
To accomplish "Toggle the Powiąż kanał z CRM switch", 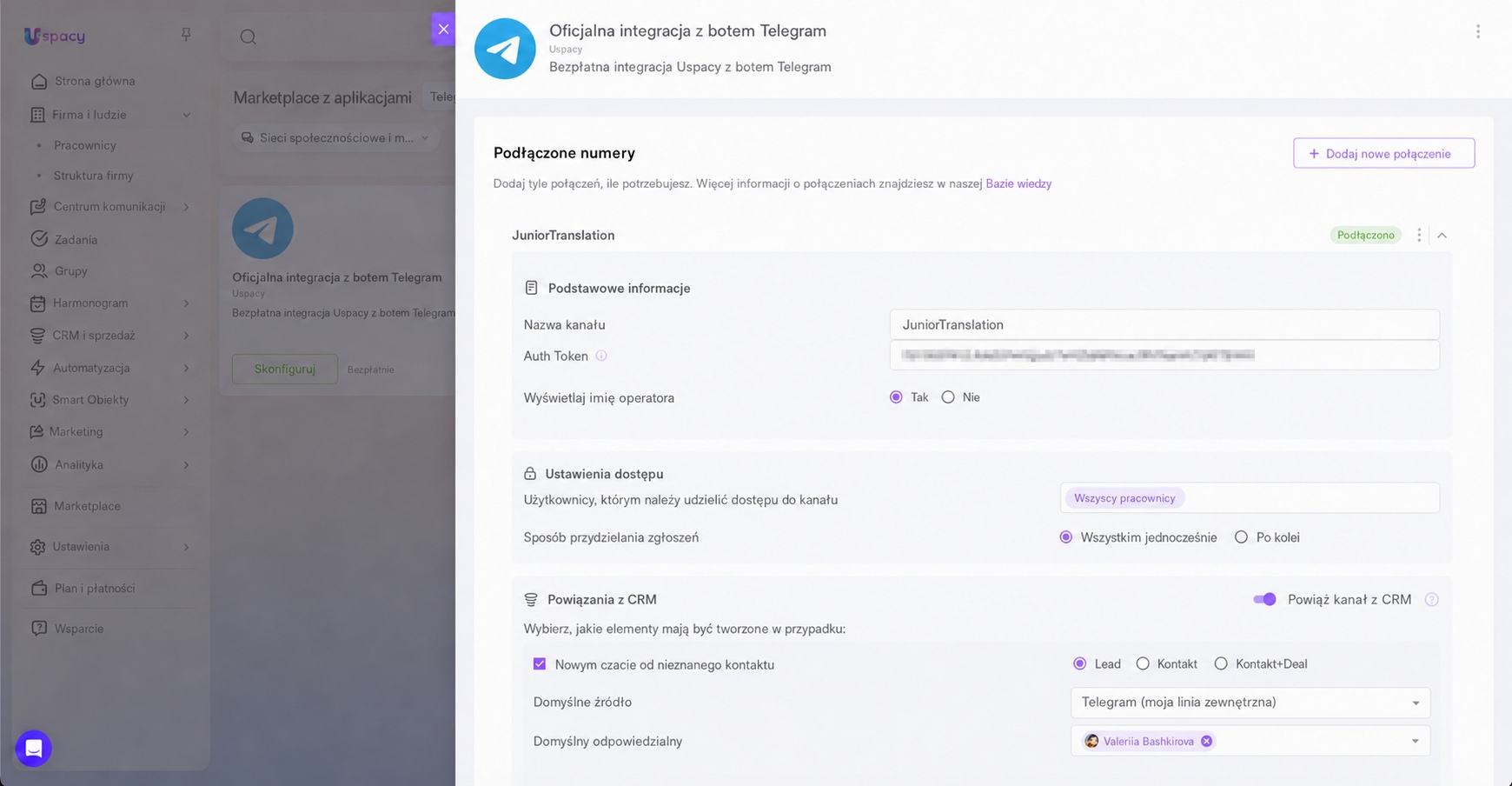I will 1265,599.
